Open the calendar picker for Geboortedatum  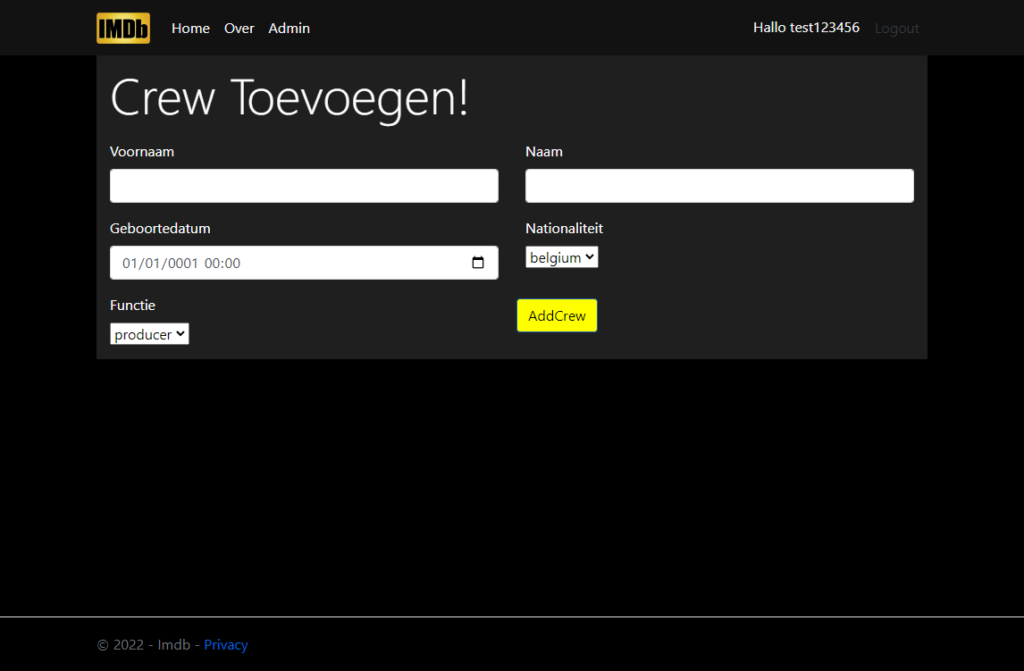tap(478, 263)
